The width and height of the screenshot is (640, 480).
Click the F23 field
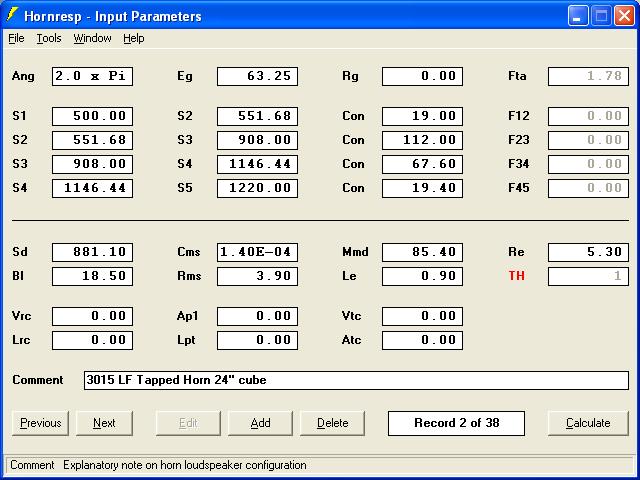[588, 140]
